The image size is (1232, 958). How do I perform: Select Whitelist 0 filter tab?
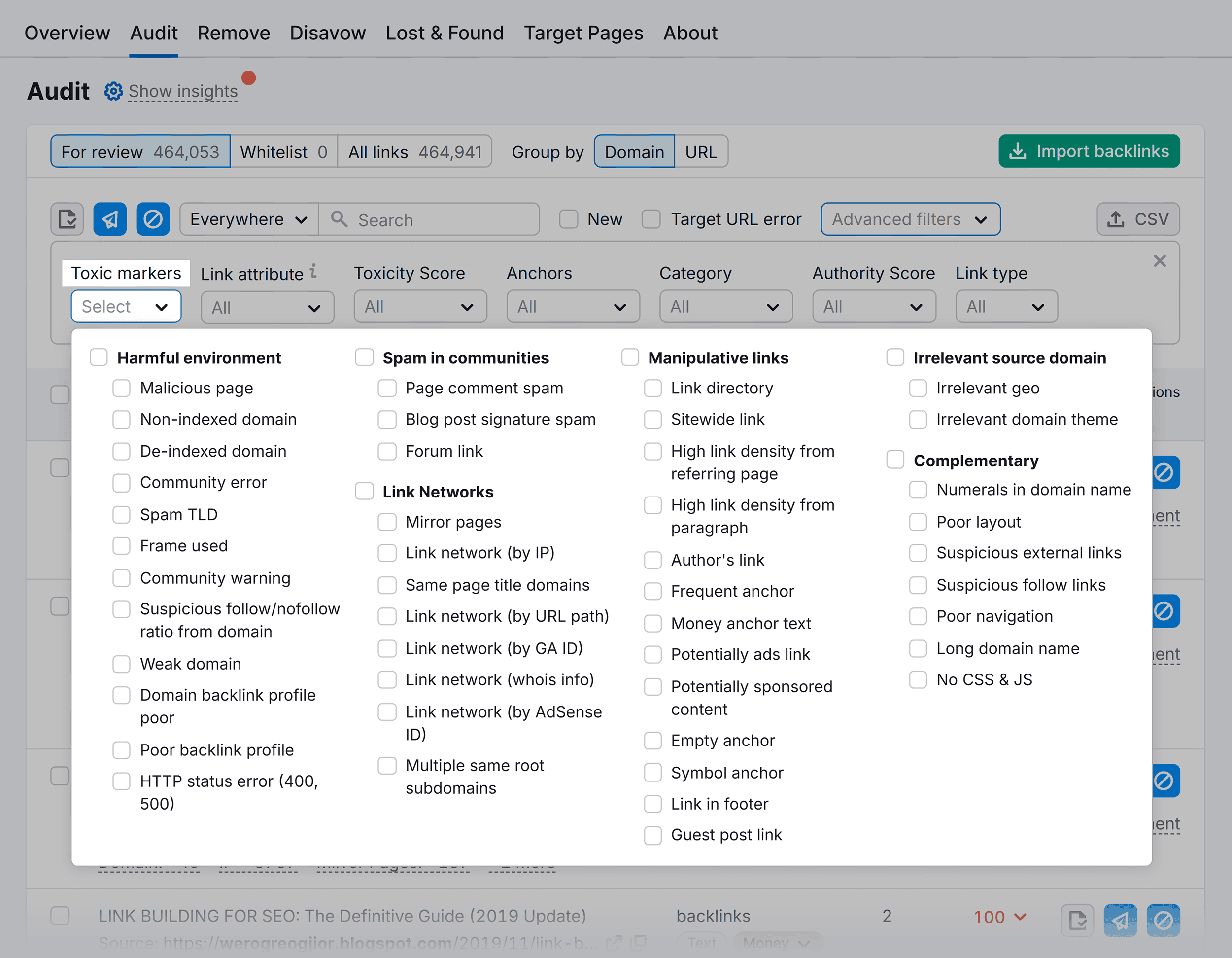[284, 151]
